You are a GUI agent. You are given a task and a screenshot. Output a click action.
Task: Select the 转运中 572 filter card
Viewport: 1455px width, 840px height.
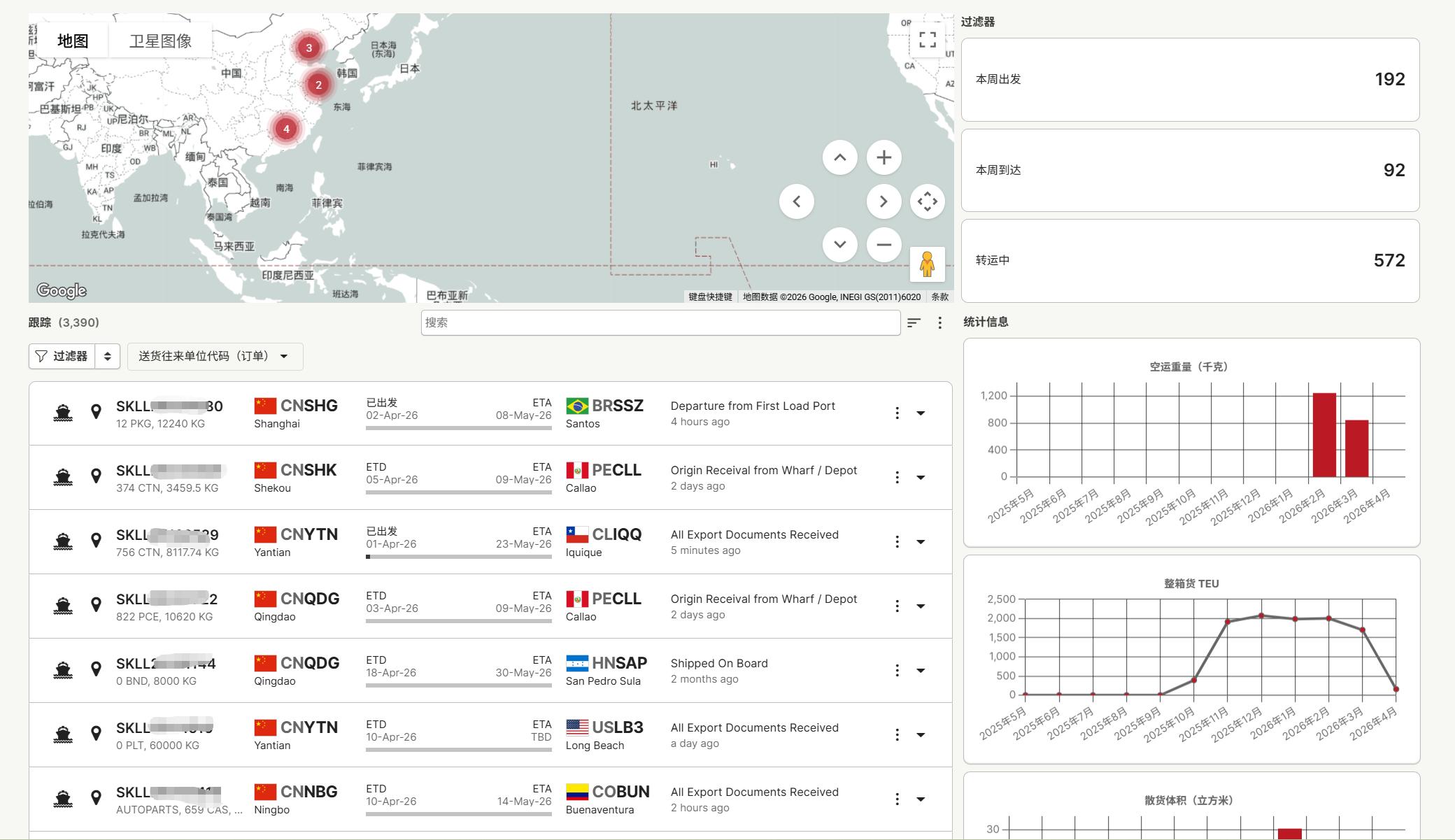click(x=1190, y=261)
